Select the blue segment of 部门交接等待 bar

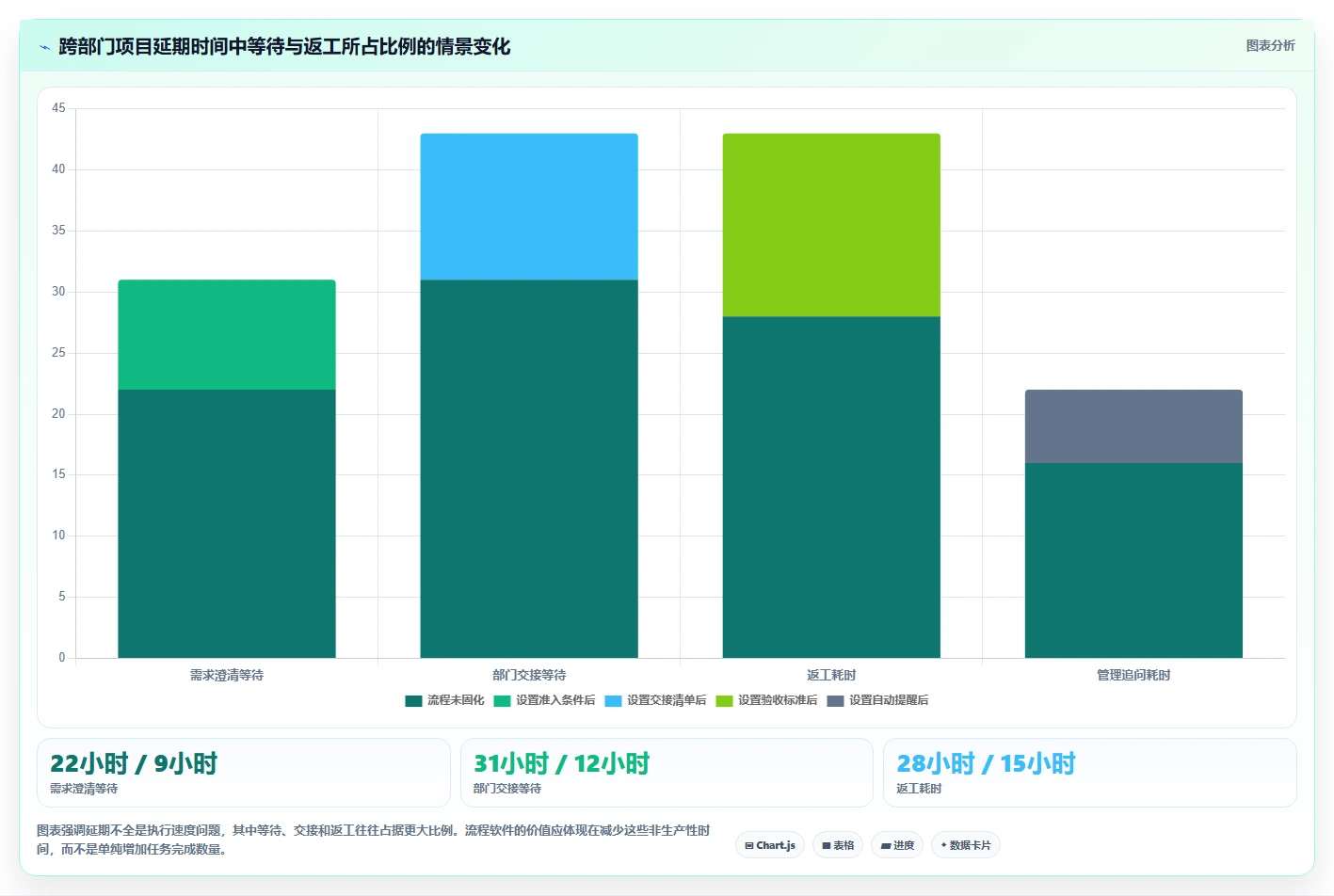[529, 206]
